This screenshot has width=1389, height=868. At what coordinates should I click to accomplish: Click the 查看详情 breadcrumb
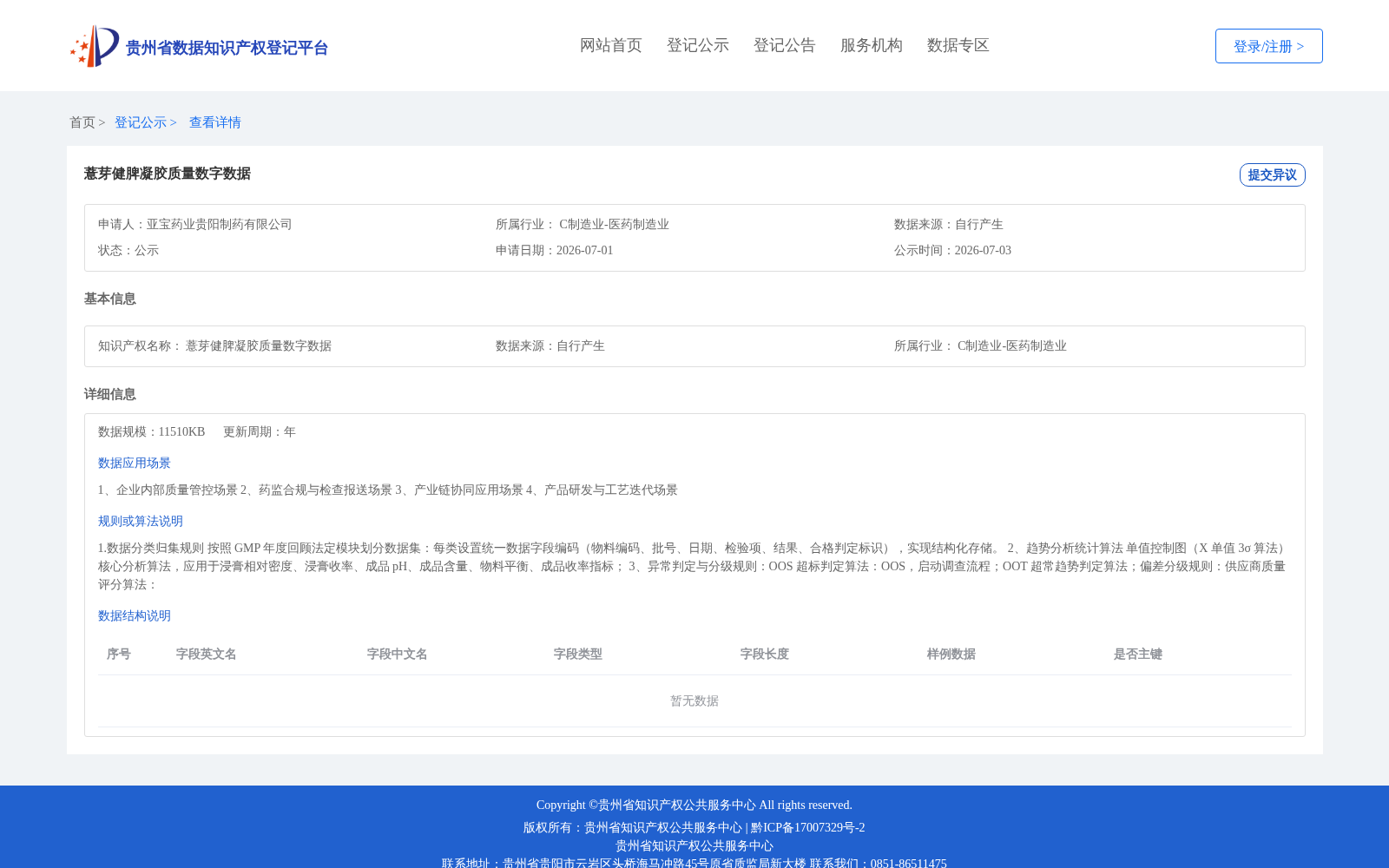coord(215,122)
